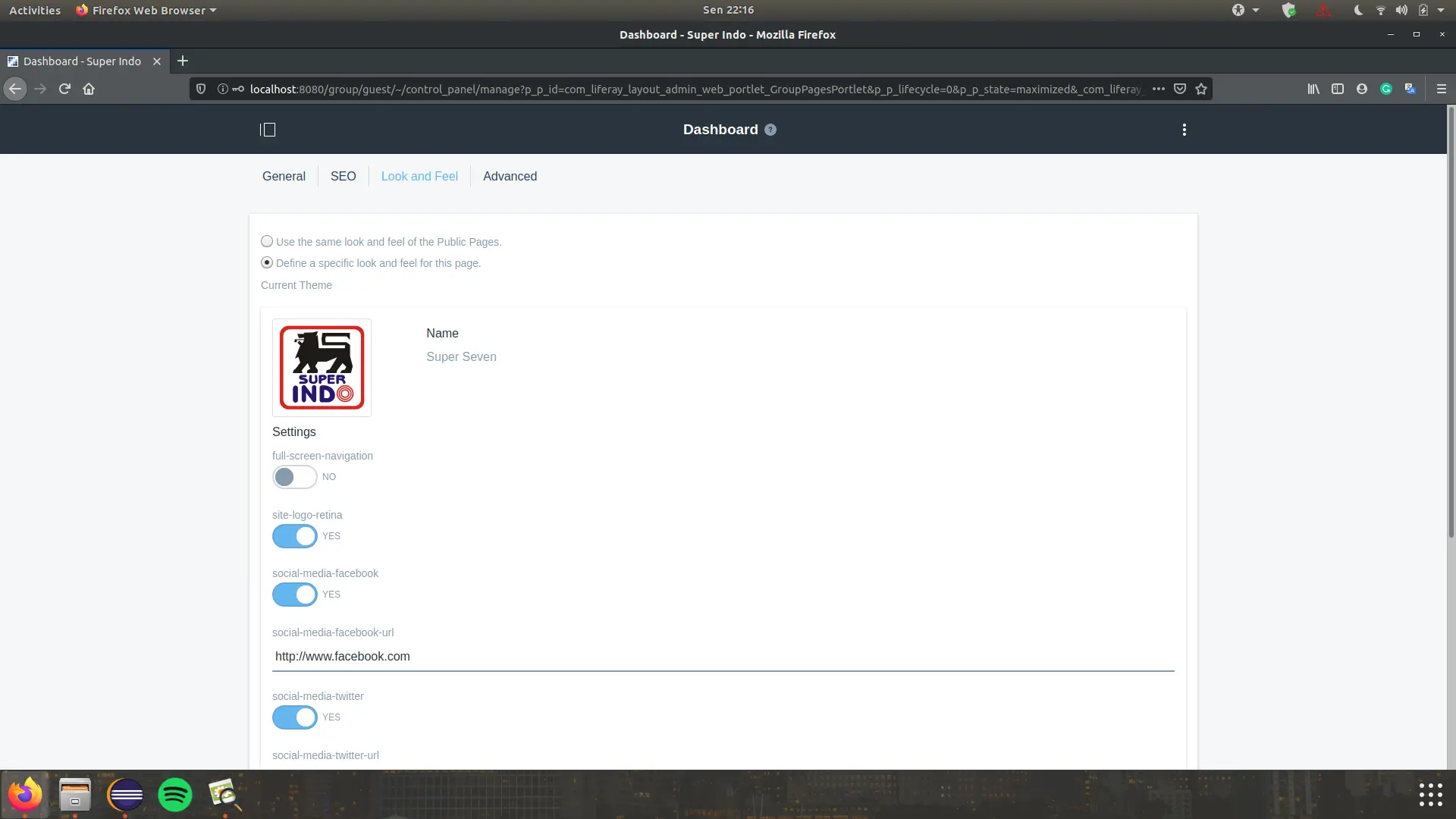Switch to the Advanced tab
Viewport: 1456px width, 819px height.
click(510, 176)
